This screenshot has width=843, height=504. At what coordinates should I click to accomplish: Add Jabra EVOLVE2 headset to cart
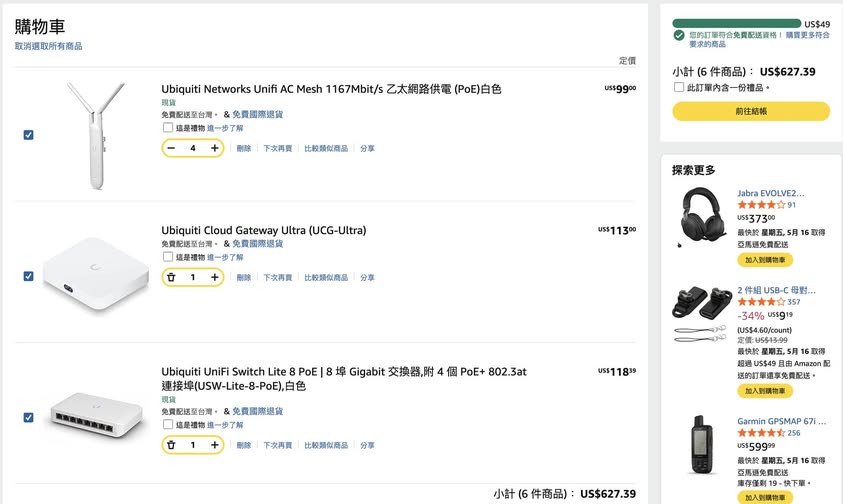[x=765, y=260]
